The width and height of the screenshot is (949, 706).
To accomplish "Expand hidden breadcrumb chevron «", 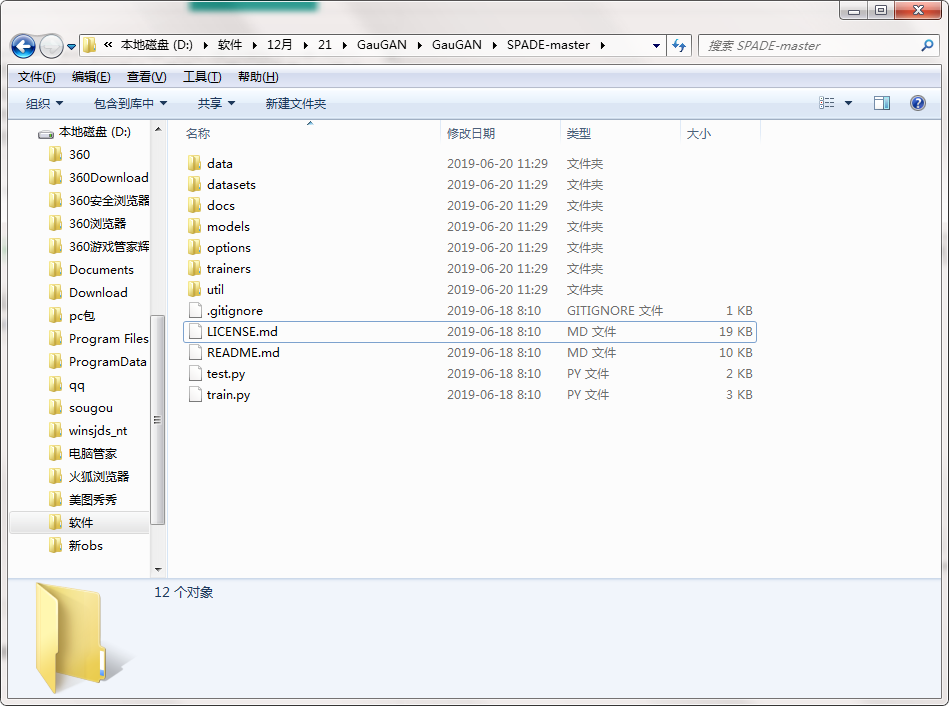I will (108, 45).
